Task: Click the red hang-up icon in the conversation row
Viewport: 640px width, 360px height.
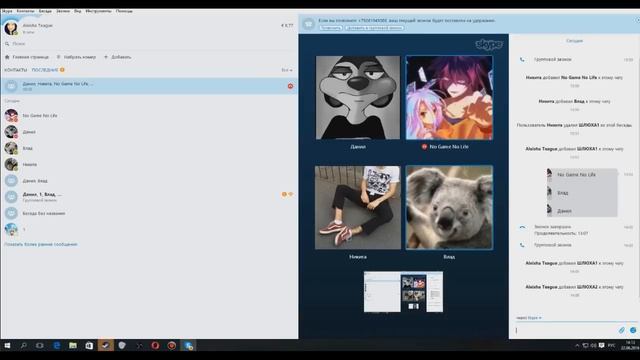Action: tap(290, 86)
